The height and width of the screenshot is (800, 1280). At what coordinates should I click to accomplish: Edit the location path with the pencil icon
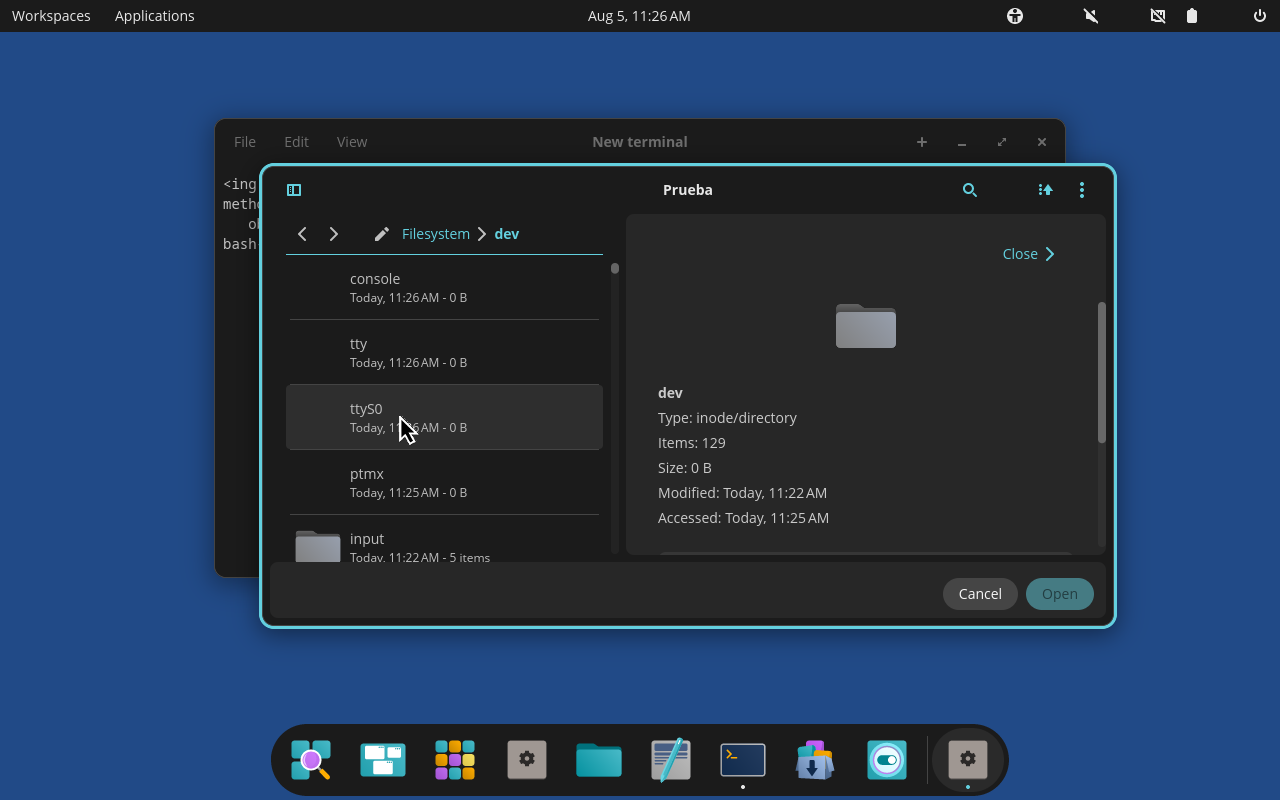(381, 234)
